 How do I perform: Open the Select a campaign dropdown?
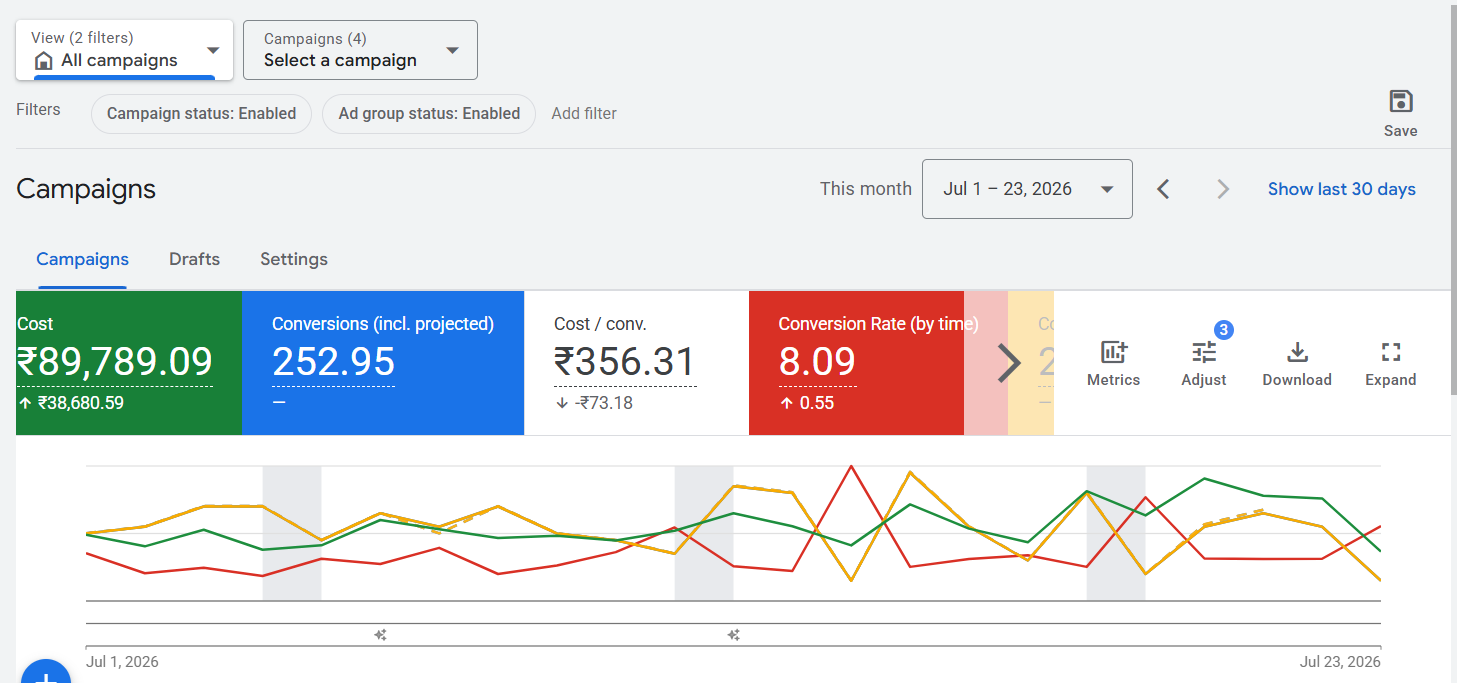coord(360,50)
